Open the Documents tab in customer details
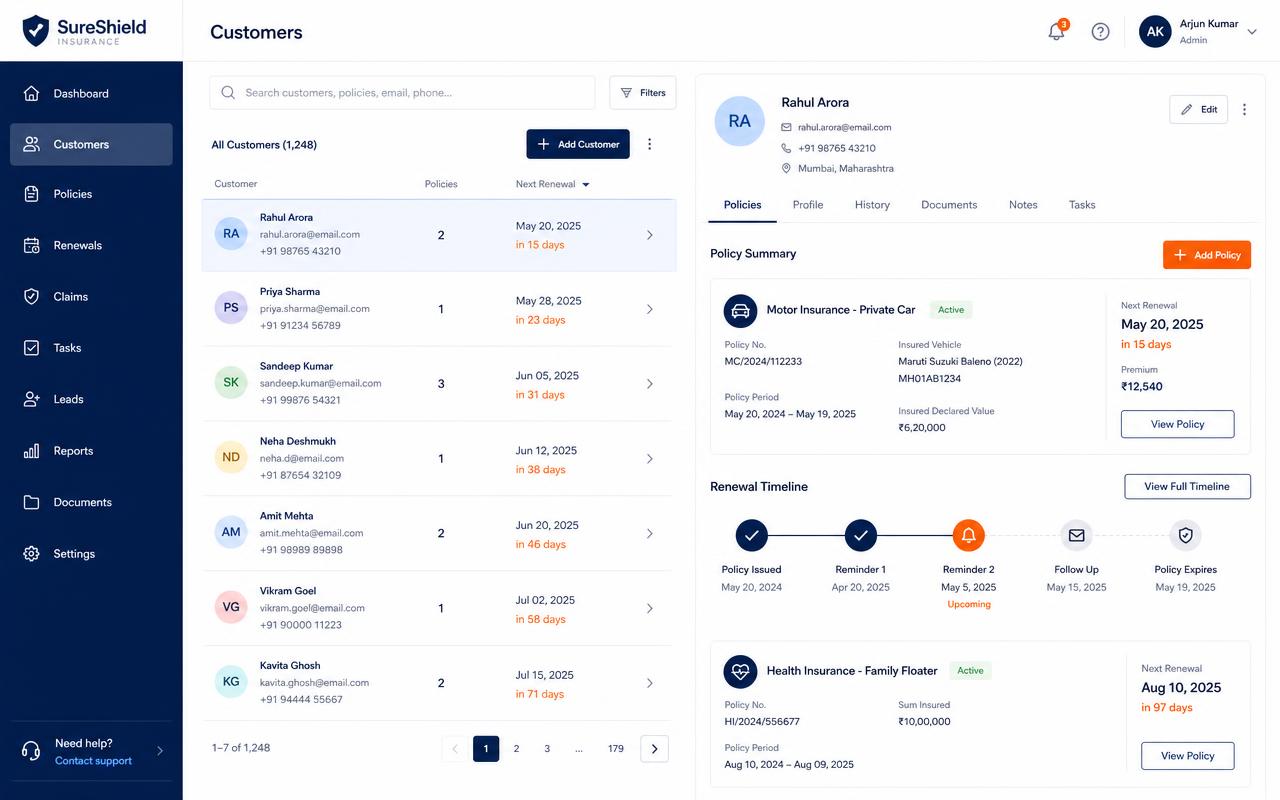The image size is (1280, 800). (949, 205)
